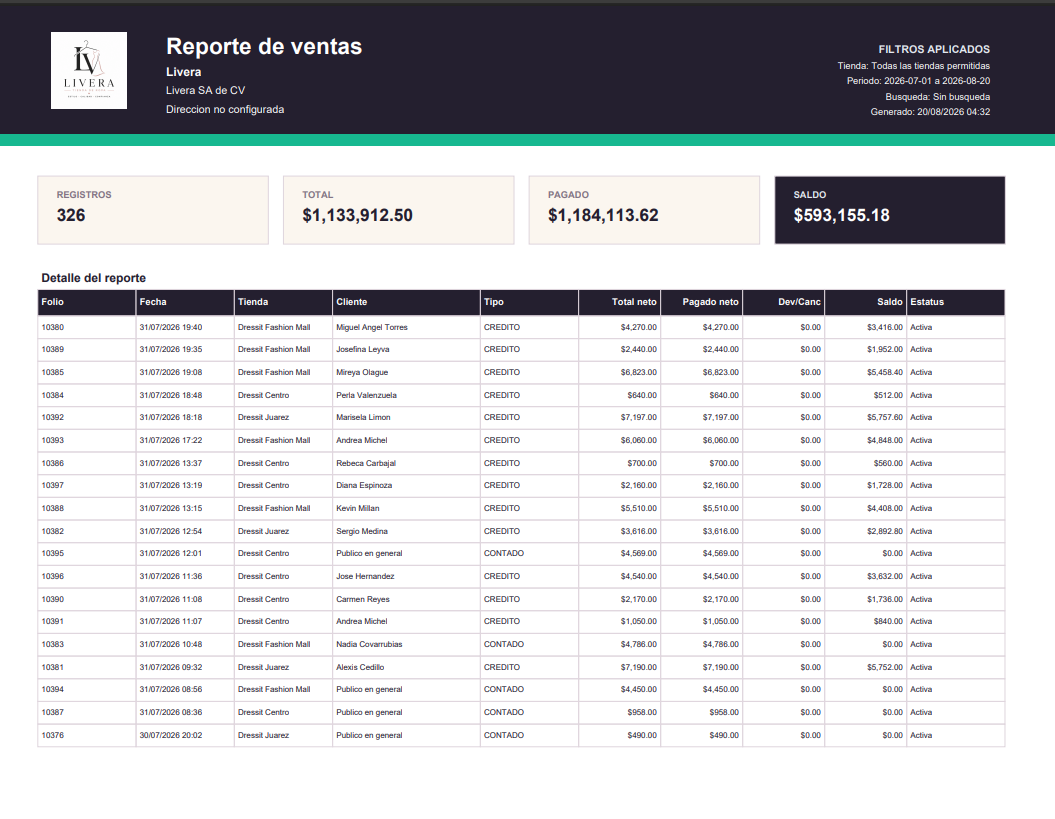Screen dimensions: 1055x819
Task: Click the REGISTROS card showing 326
Action: click(153, 210)
